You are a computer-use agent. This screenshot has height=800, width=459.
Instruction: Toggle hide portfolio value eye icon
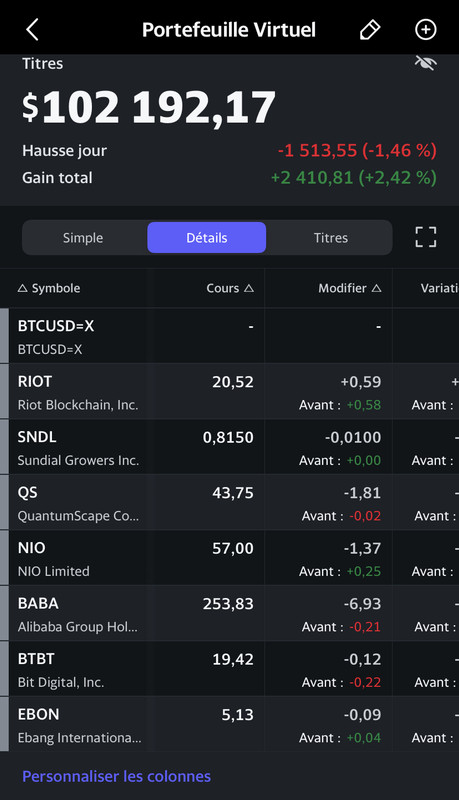(x=425, y=63)
